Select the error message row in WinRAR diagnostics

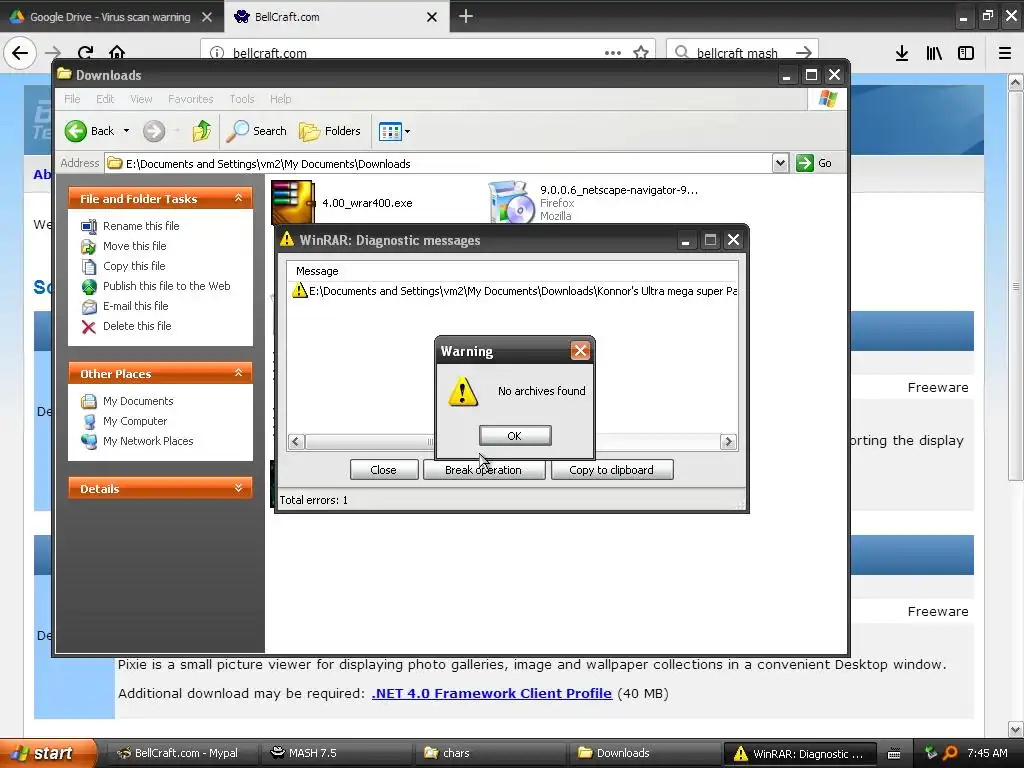coord(513,291)
